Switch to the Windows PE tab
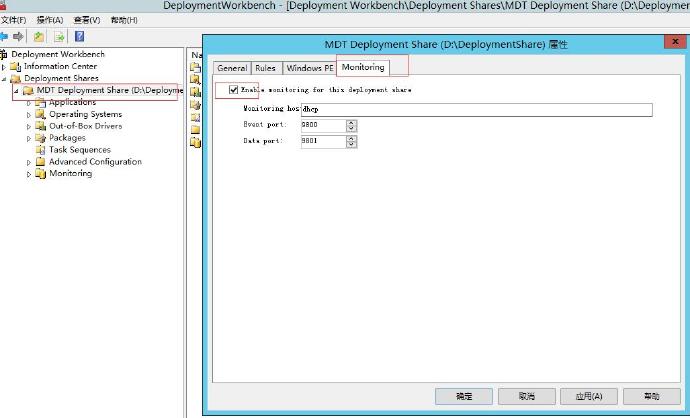This screenshot has width=690, height=418. point(310,68)
